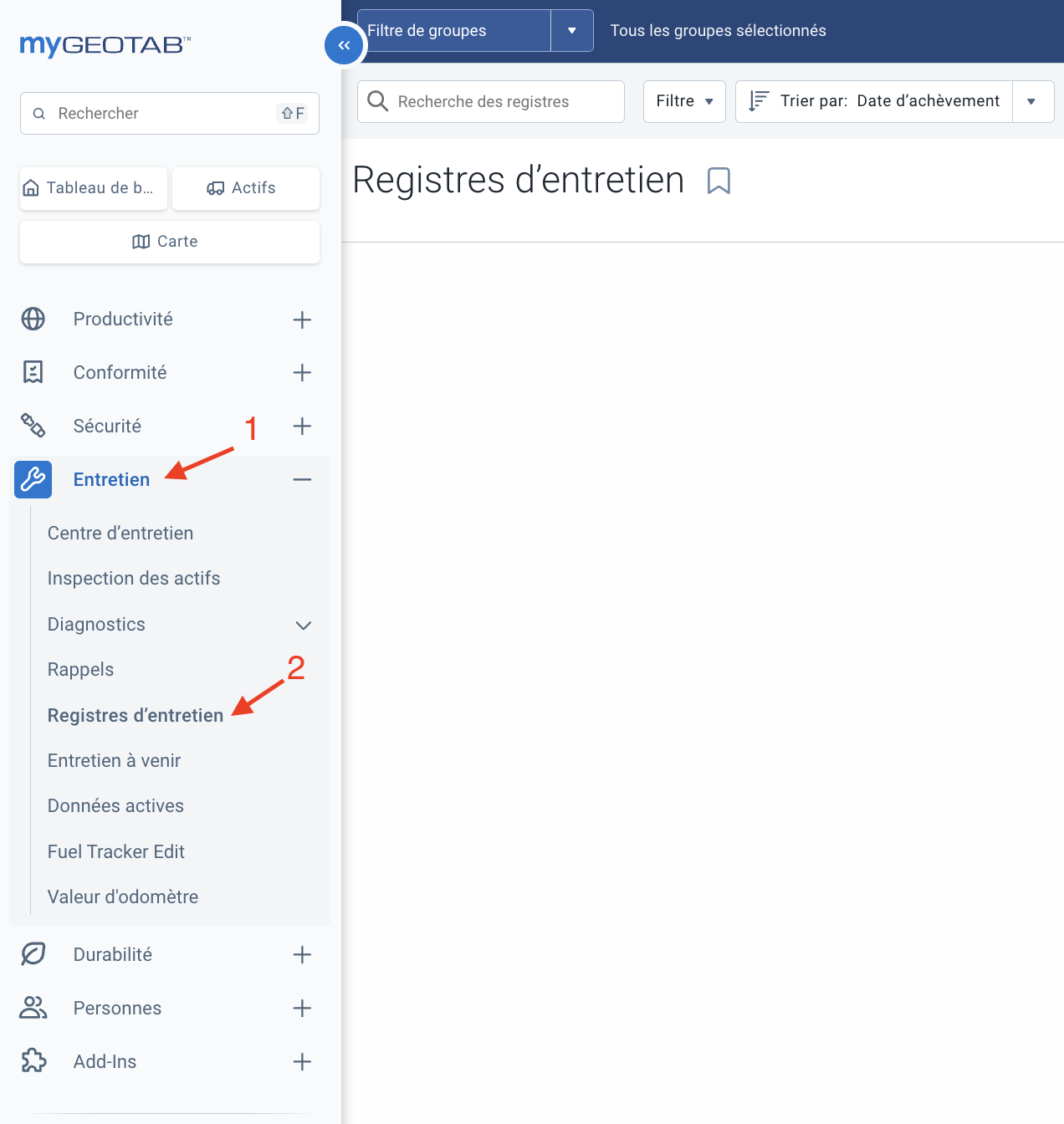Open the Carte map view
Viewport: 1064px width, 1124px height.
pos(170,242)
